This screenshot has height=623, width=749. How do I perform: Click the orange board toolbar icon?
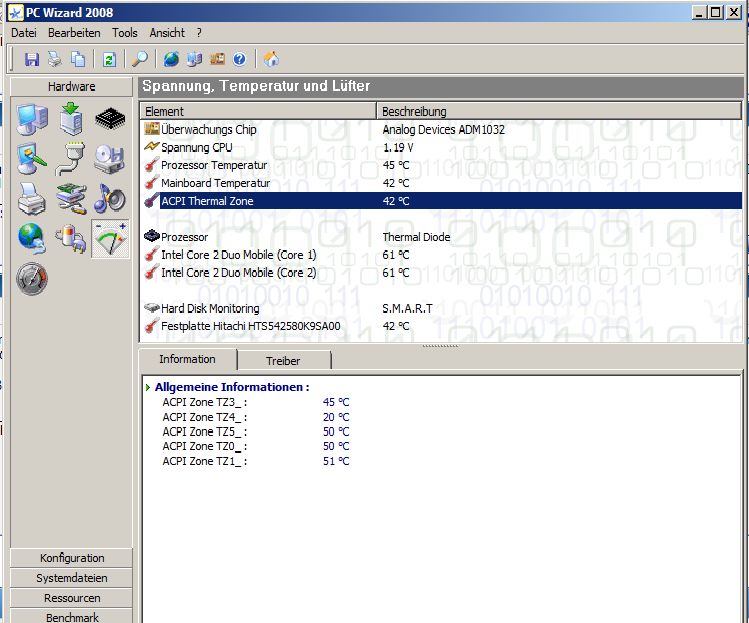point(217,59)
